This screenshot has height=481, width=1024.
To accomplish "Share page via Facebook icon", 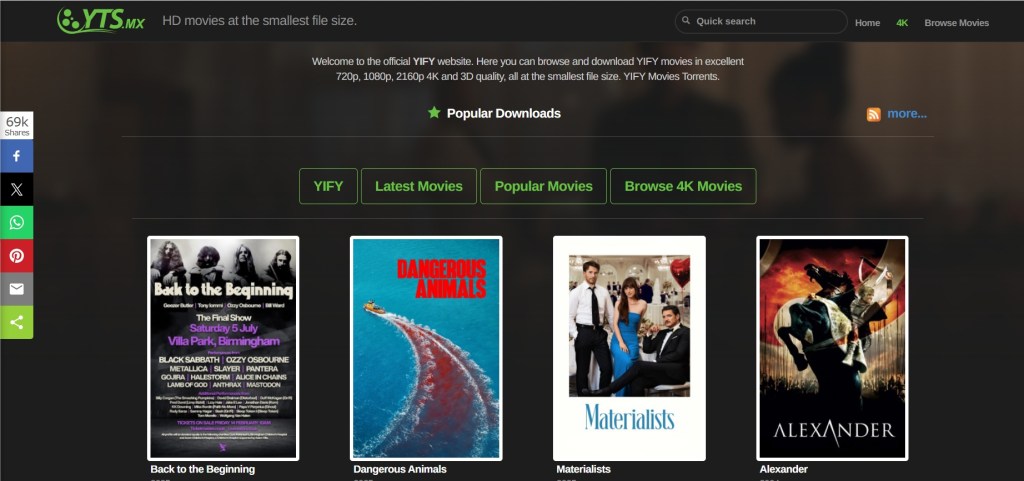I will pyautogui.click(x=17, y=156).
